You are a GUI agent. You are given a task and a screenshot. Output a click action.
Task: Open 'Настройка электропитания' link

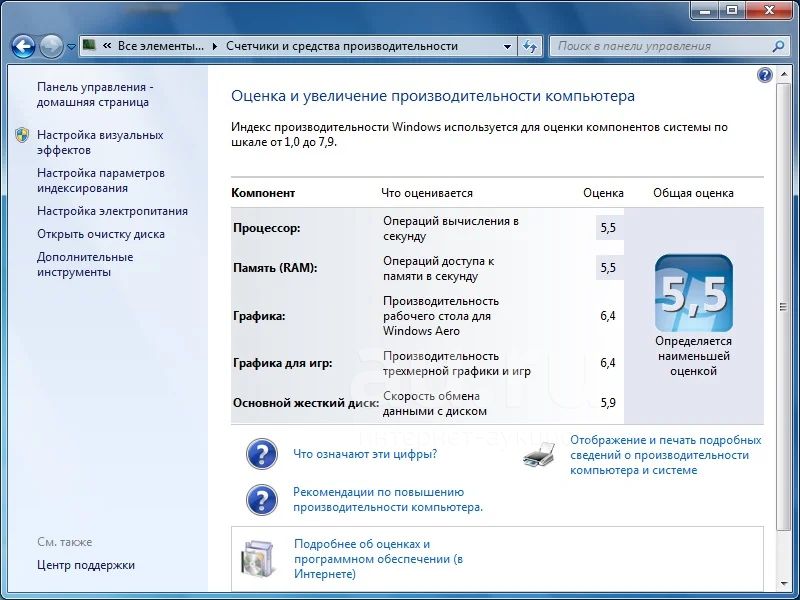pos(112,211)
